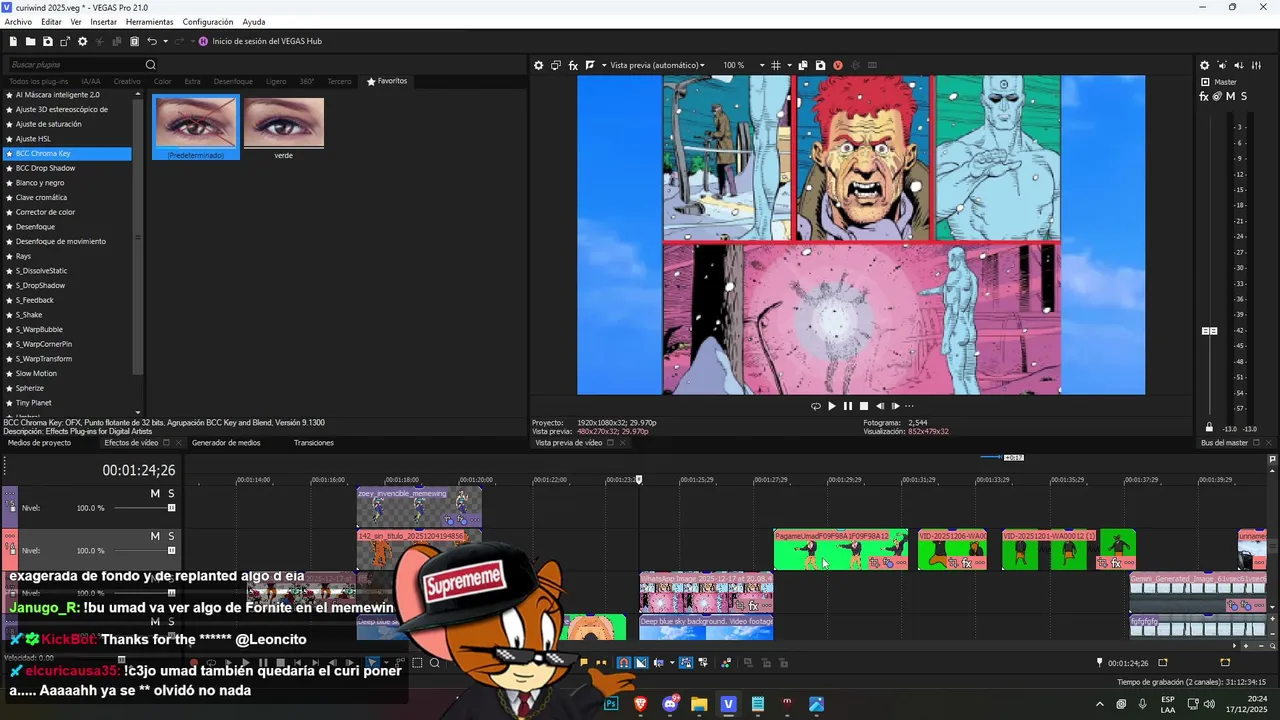This screenshot has width=1280, height=720.
Task: Open the overlay grid options dropdown arrow
Action: pos(788,65)
